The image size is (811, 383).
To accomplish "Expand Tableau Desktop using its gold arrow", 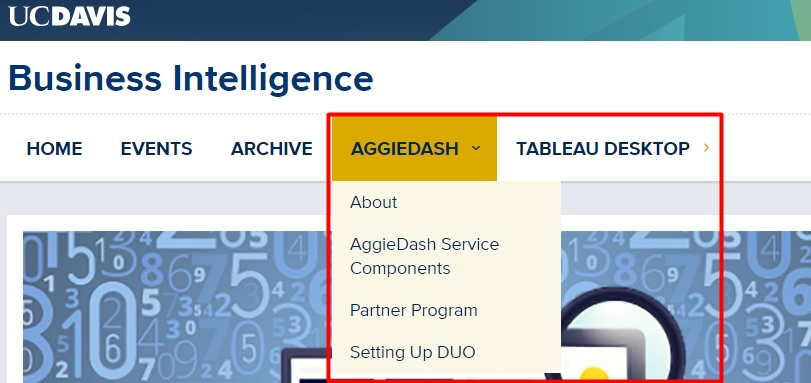I will pyautogui.click(x=706, y=148).
